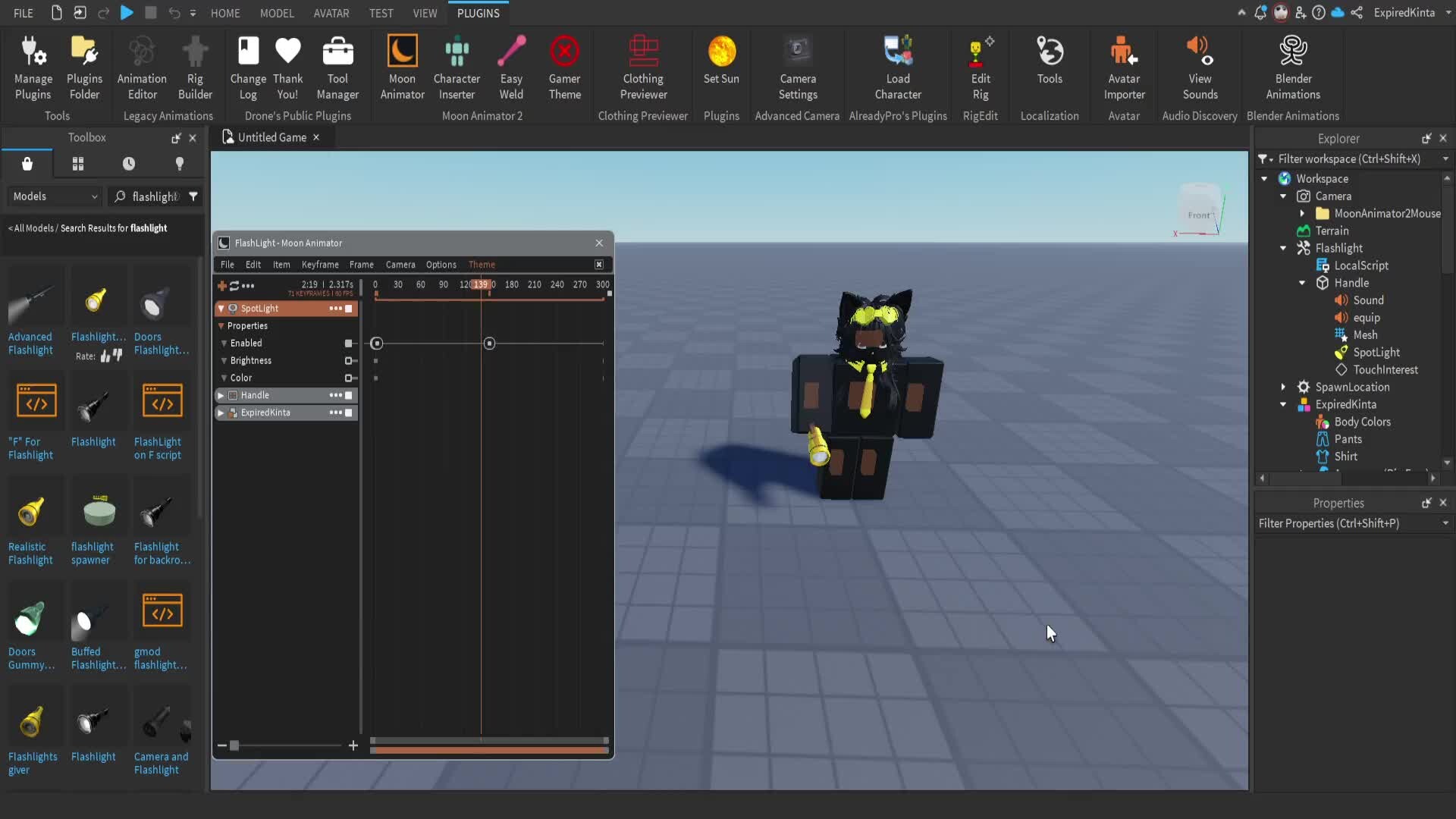Expand the Handle track in Moon Animator
The width and height of the screenshot is (1456, 819).
[x=221, y=395]
